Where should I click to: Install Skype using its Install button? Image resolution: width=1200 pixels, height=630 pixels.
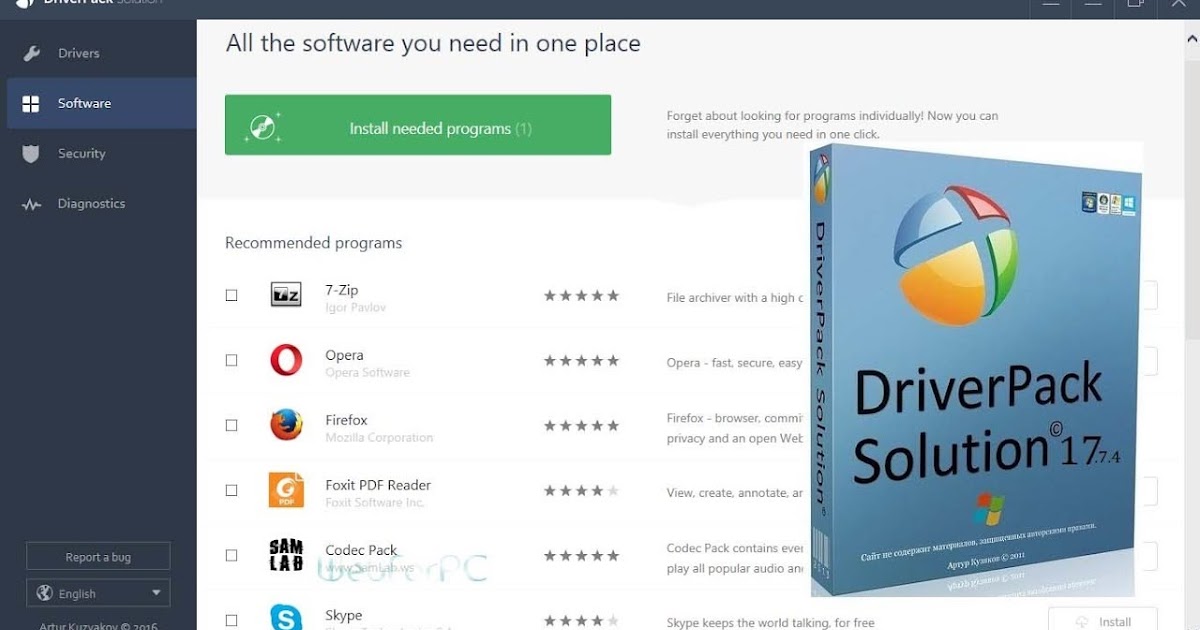tap(1103, 620)
